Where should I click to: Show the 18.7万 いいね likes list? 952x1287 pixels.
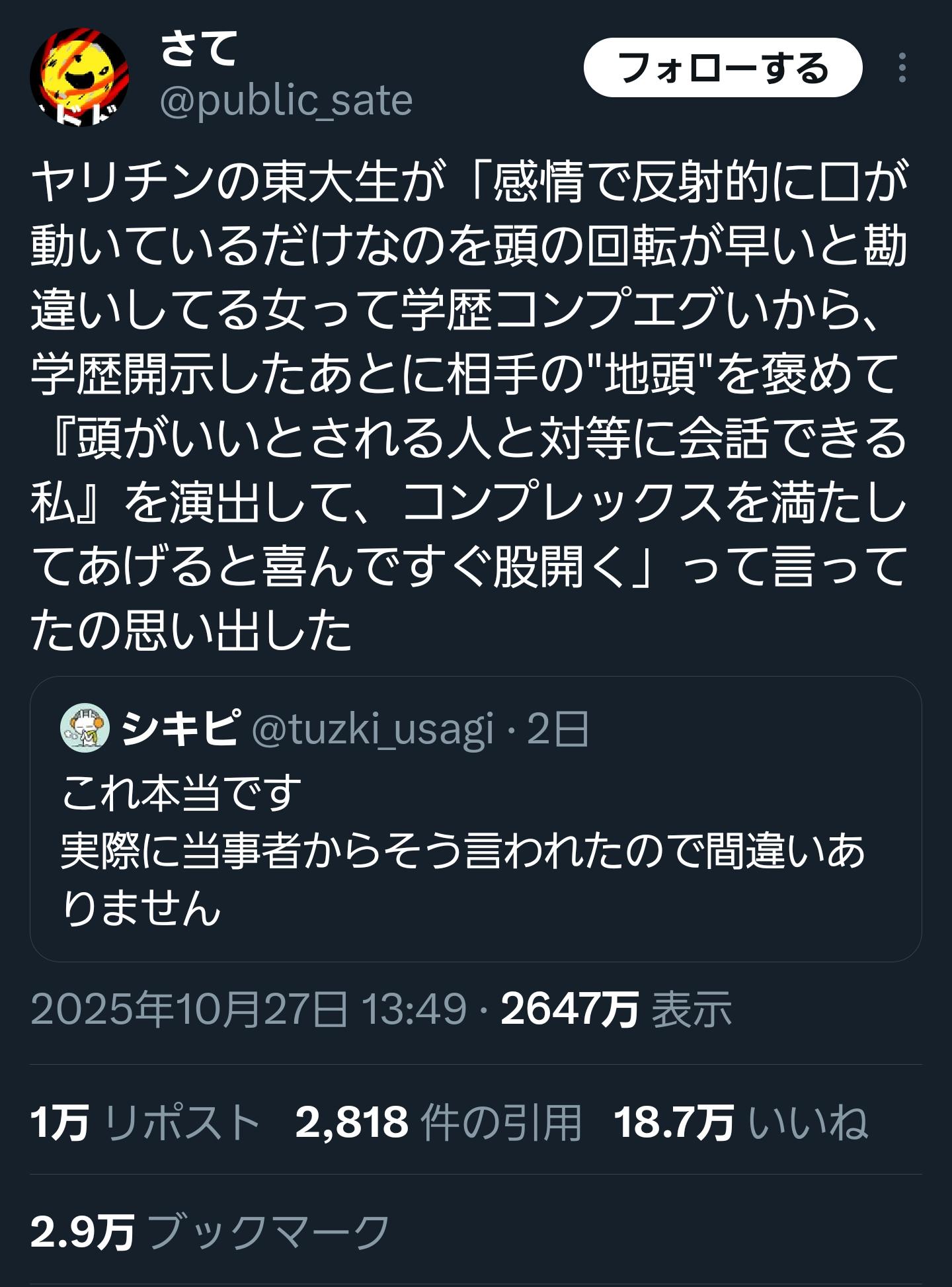[740, 1122]
